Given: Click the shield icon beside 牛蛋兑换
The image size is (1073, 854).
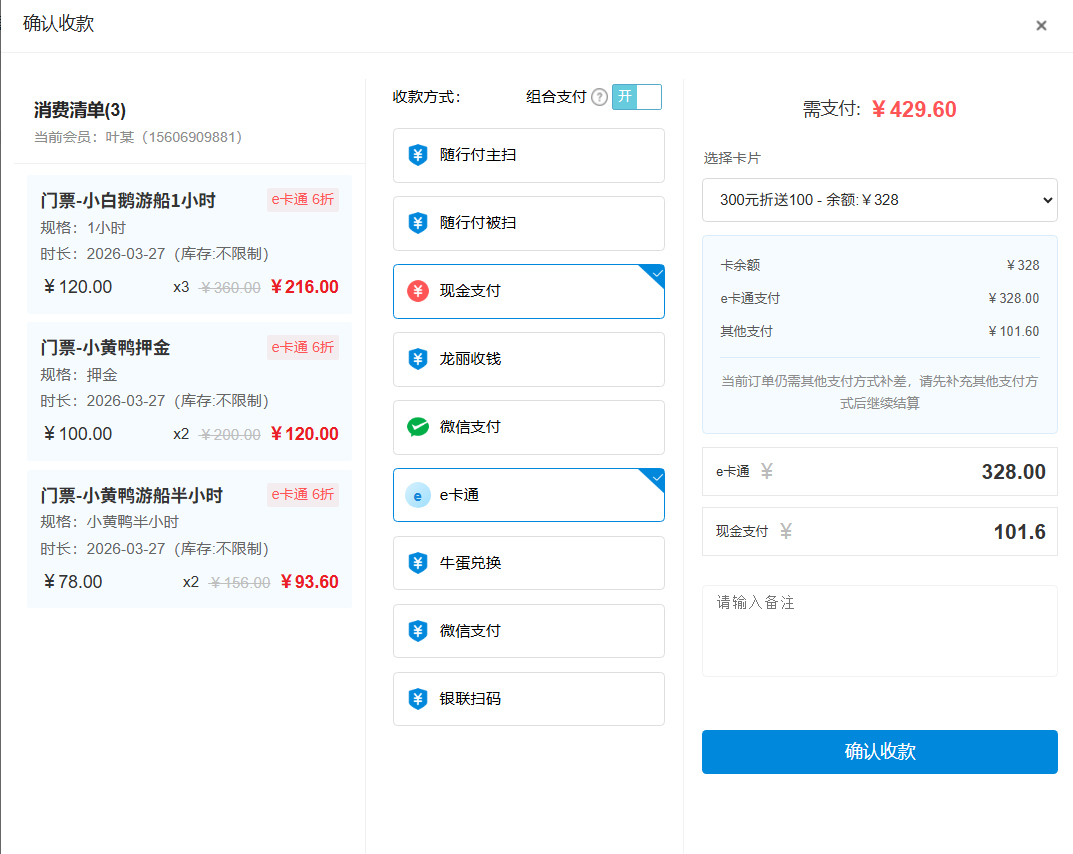Looking at the screenshot, I should point(418,563).
